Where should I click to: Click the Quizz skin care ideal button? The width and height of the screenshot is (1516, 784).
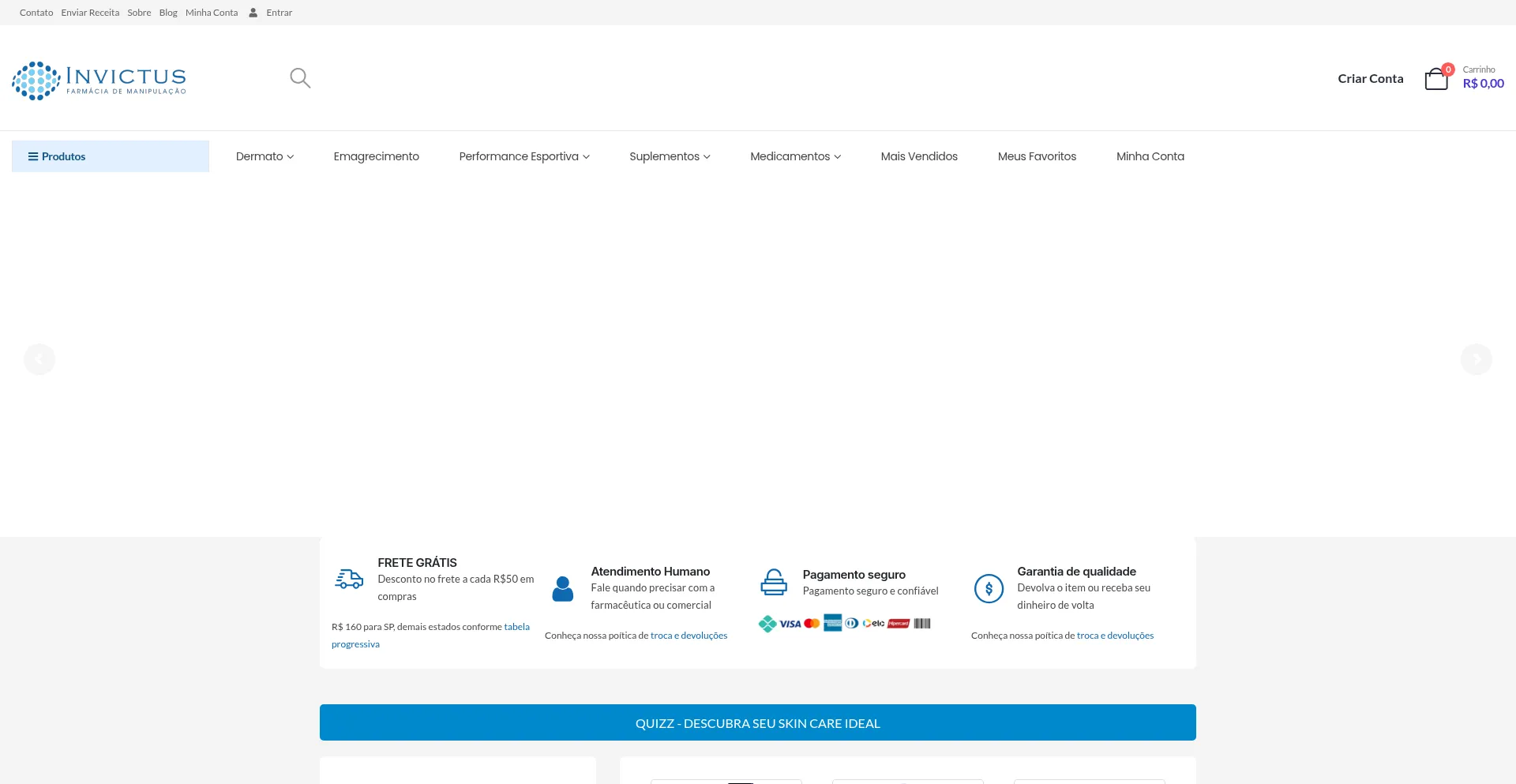(x=757, y=722)
